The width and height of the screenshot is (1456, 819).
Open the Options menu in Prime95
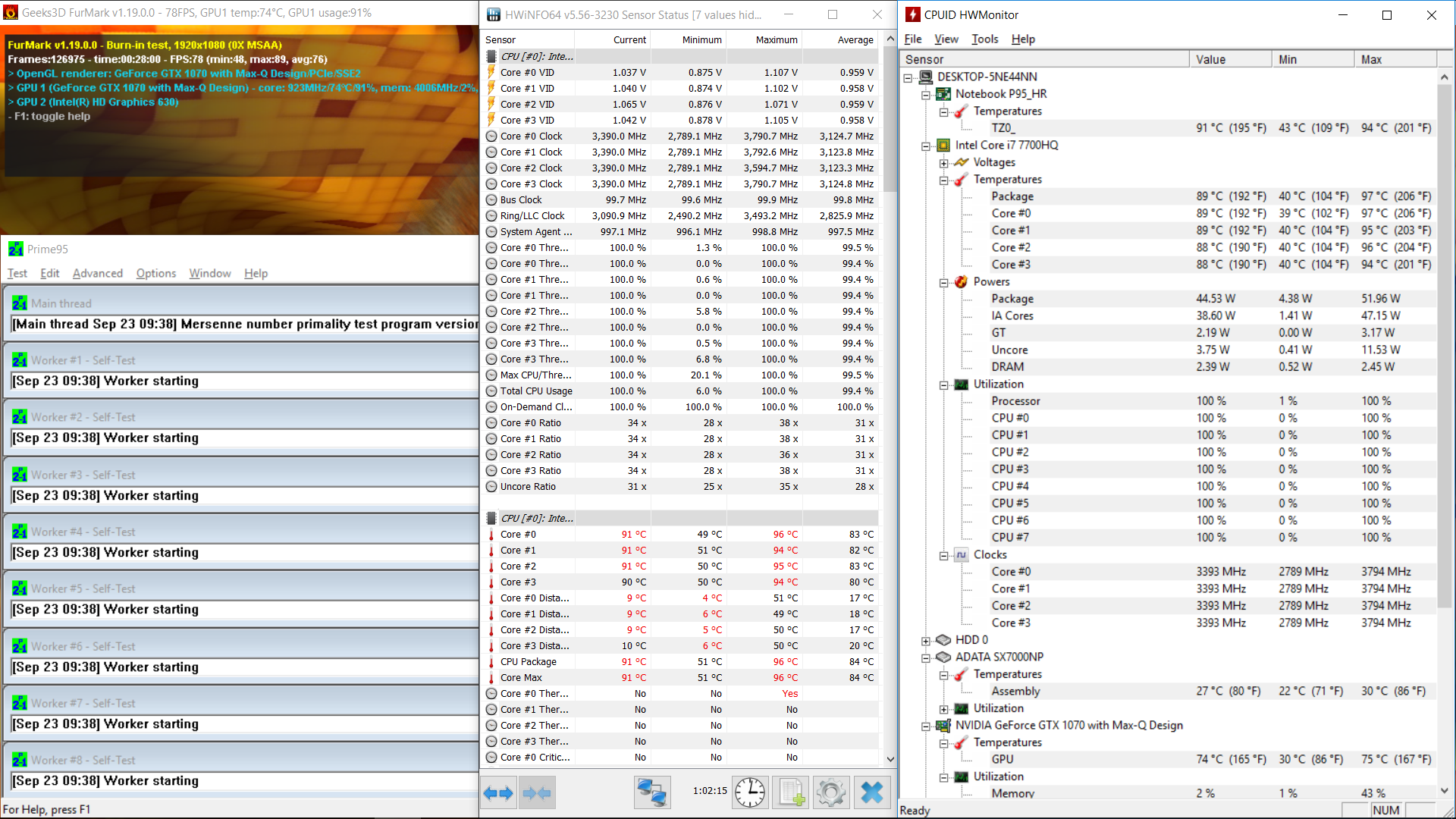pos(155,273)
